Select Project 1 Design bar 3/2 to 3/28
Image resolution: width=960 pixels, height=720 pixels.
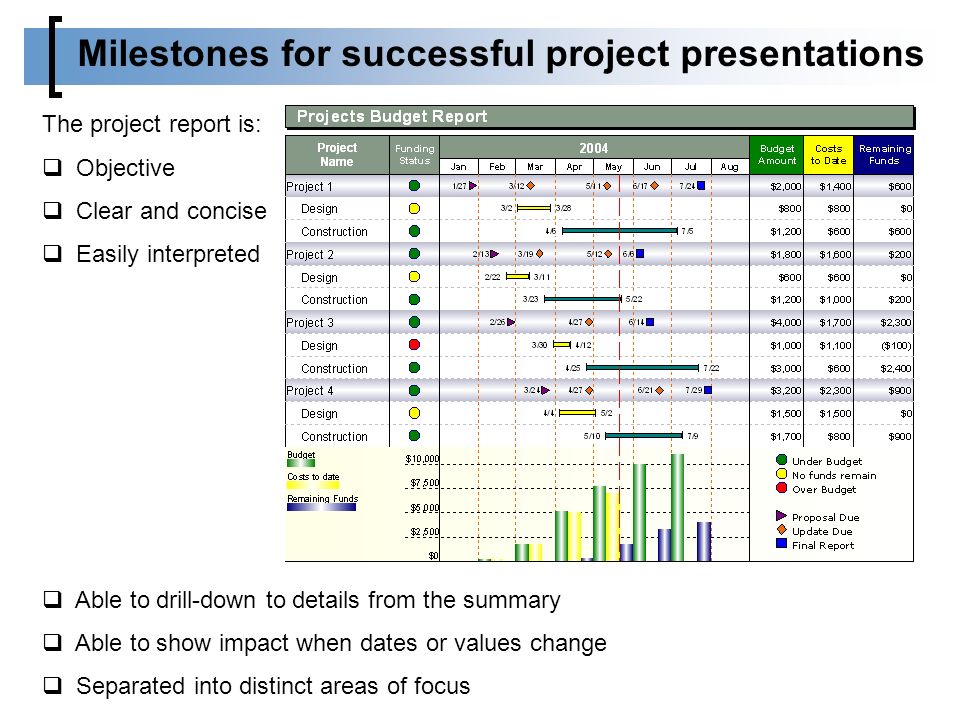pyautogui.click(x=534, y=208)
